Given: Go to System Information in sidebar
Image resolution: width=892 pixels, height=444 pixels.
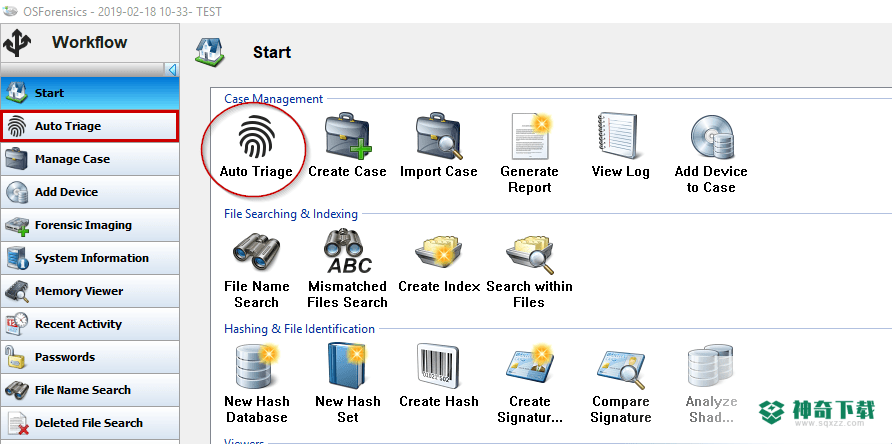Looking at the screenshot, I should pos(90,258).
